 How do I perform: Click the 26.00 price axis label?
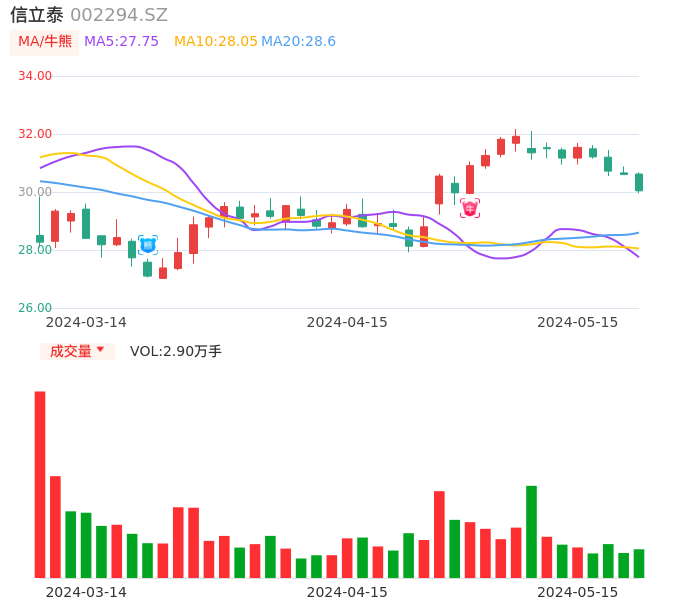click(35, 308)
